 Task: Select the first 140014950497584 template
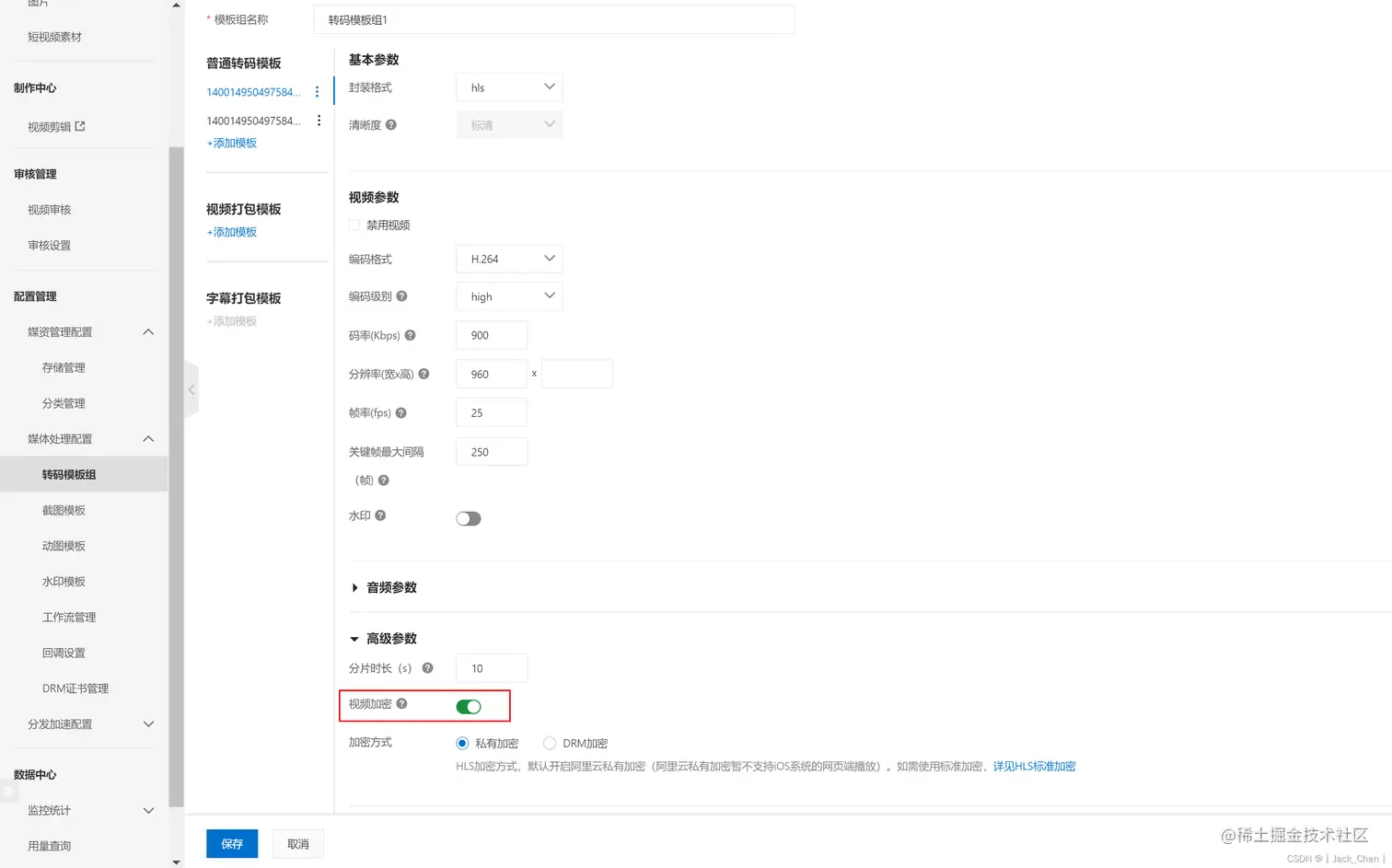pyautogui.click(x=253, y=92)
